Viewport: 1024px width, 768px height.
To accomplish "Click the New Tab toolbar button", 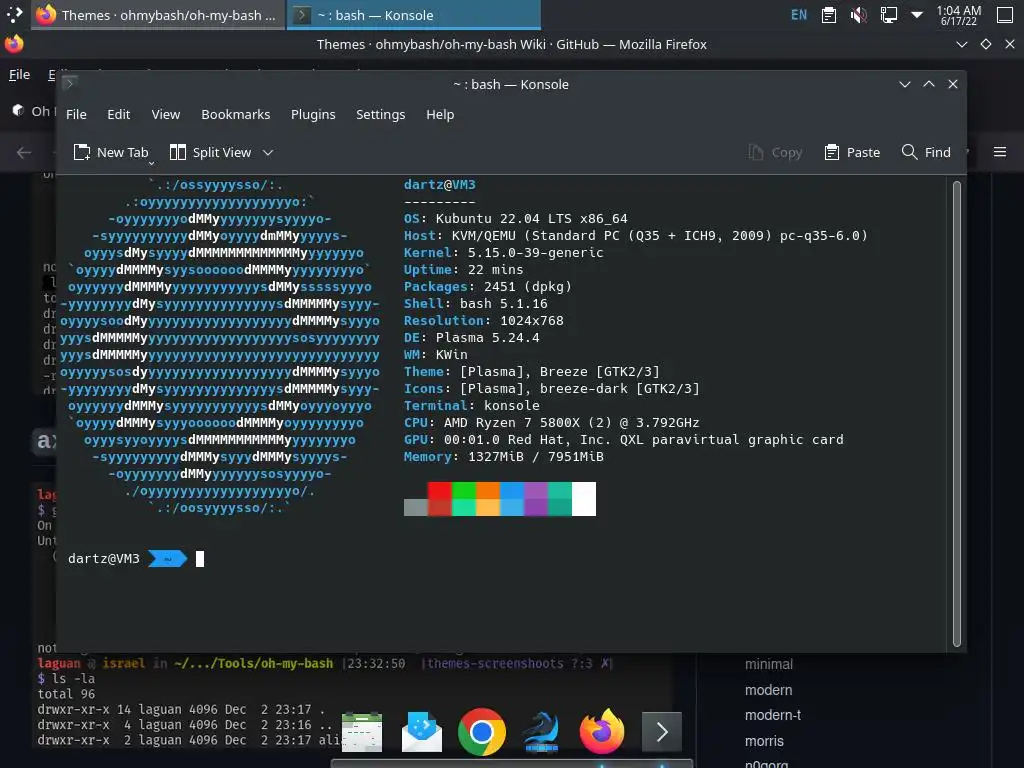I will click(x=110, y=152).
